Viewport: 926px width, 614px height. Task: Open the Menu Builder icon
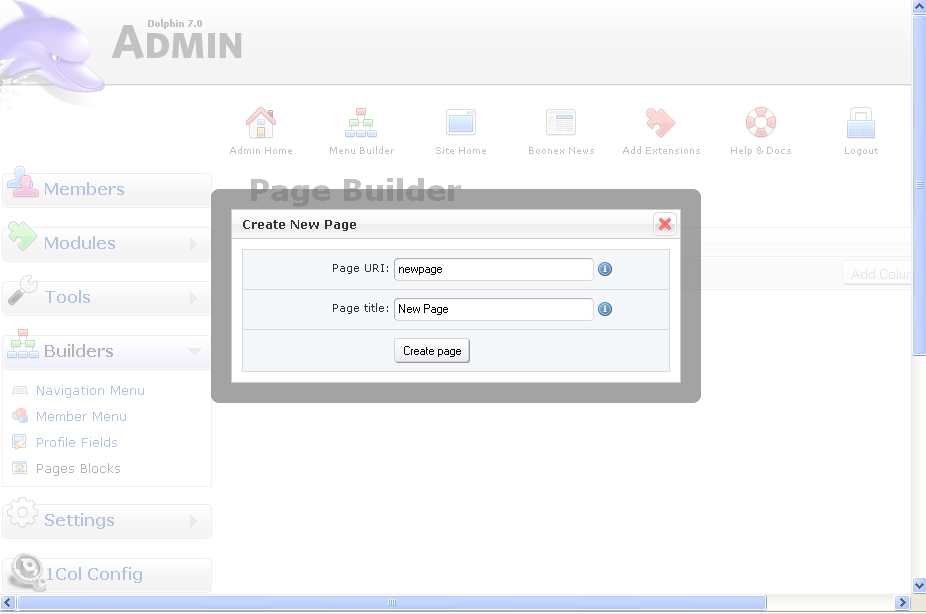(x=361, y=122)
